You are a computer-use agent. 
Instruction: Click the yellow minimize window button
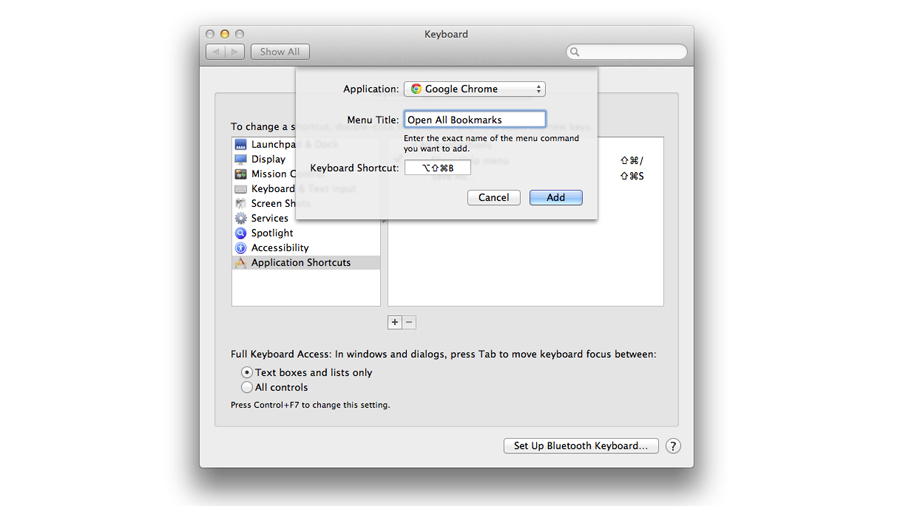225,34
